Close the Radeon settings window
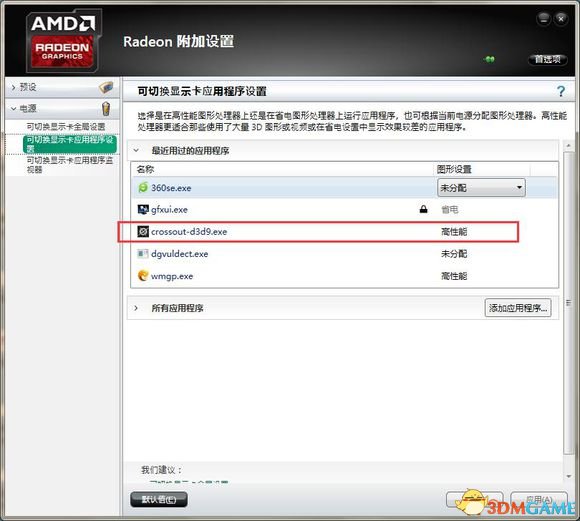The image size is (580, 521). [x=561, y=19]
